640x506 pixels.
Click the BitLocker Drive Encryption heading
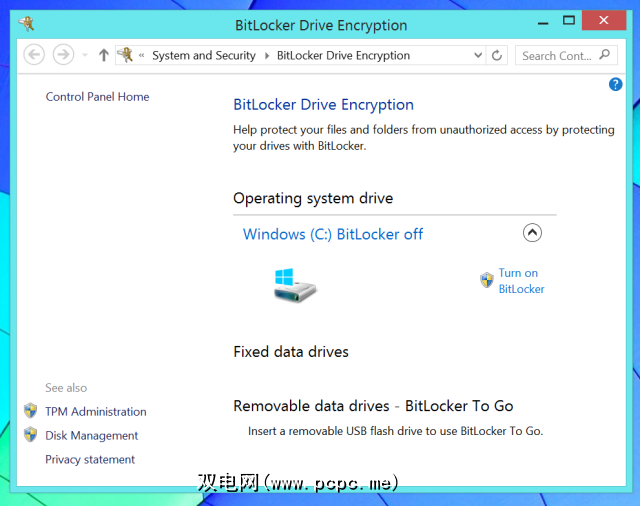pos(323,105)
